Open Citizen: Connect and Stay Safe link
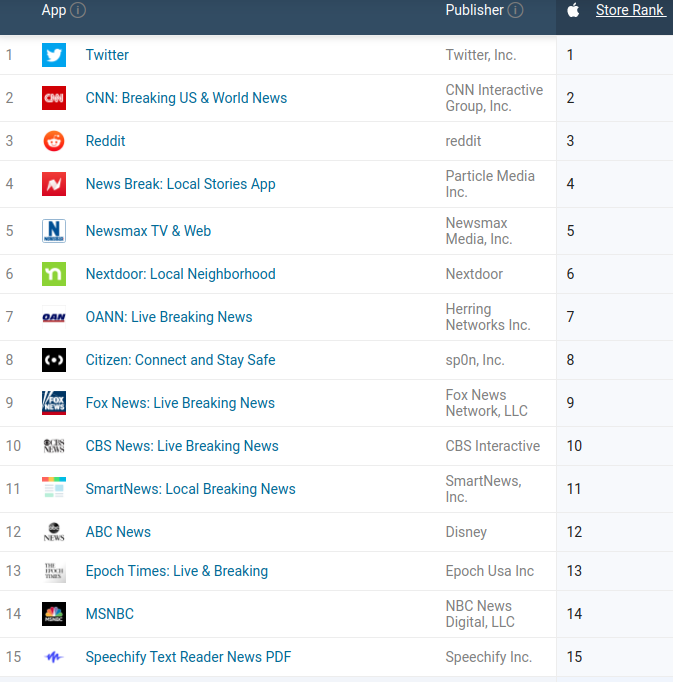The width and height of the screenshot is (673, 682). [181, 360]
